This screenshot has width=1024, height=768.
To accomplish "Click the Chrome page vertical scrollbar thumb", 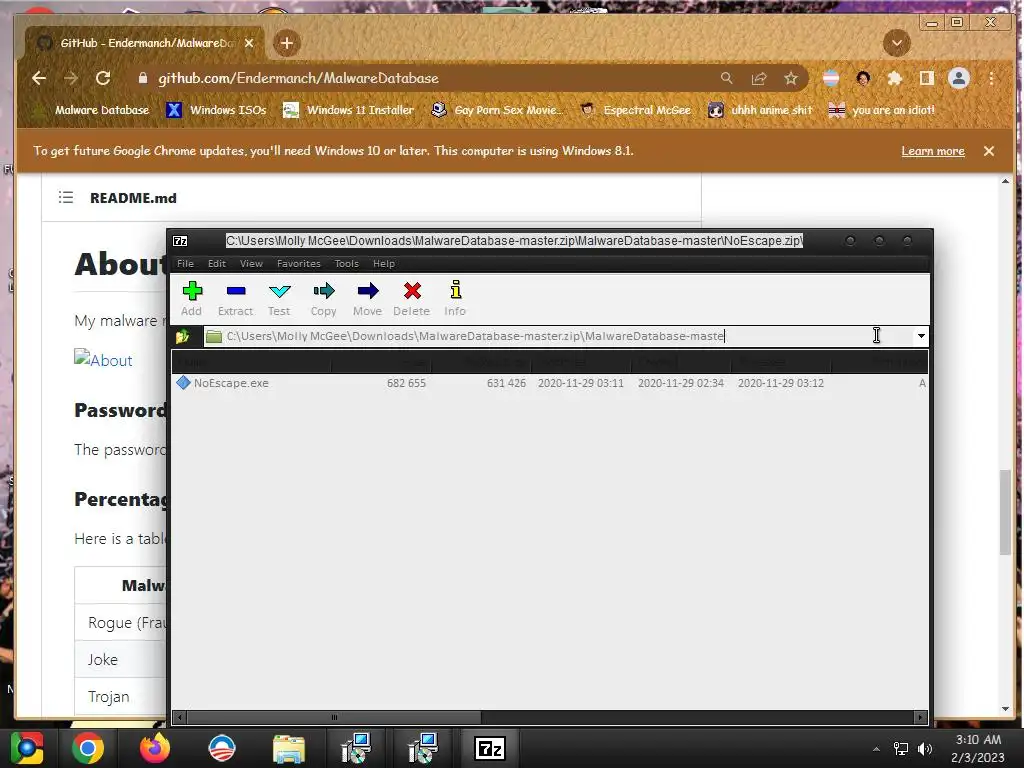I will pos(1005,513).
